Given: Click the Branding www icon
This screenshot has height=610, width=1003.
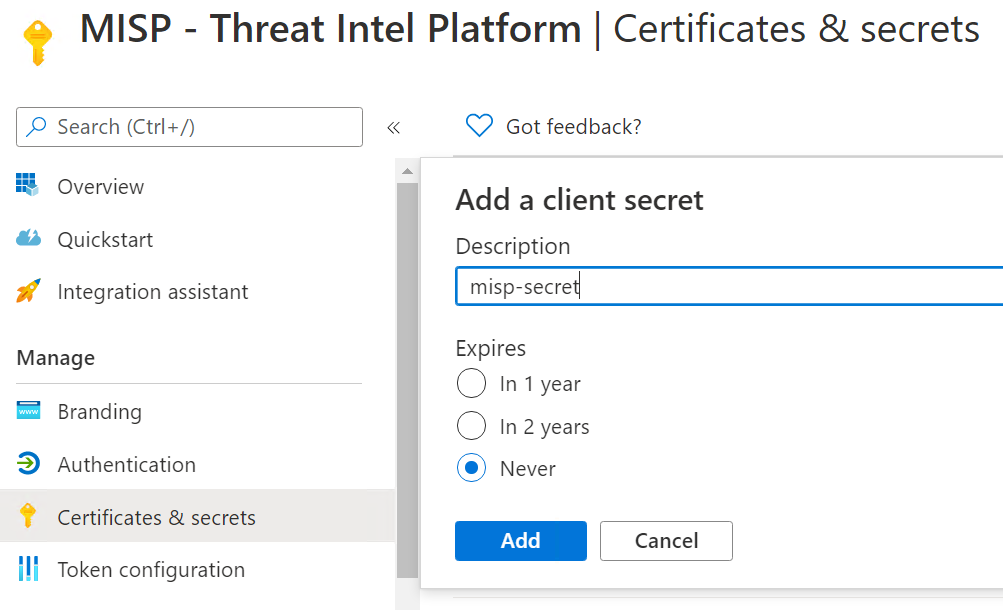Looking at the screenshot, I should 28,411.
